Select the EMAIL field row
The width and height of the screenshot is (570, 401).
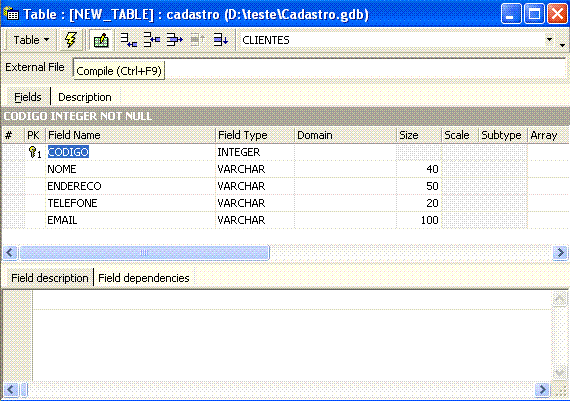click(x=285, y=220)
